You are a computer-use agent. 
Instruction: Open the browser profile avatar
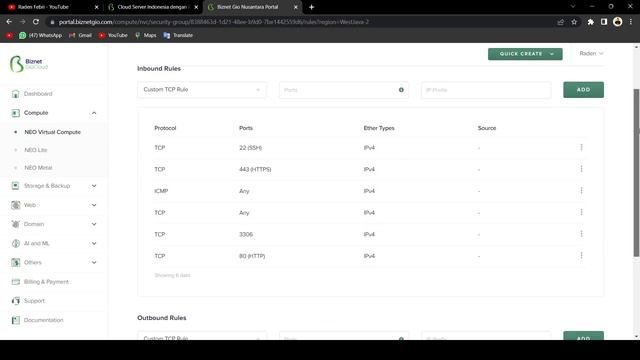click(618, 22)
